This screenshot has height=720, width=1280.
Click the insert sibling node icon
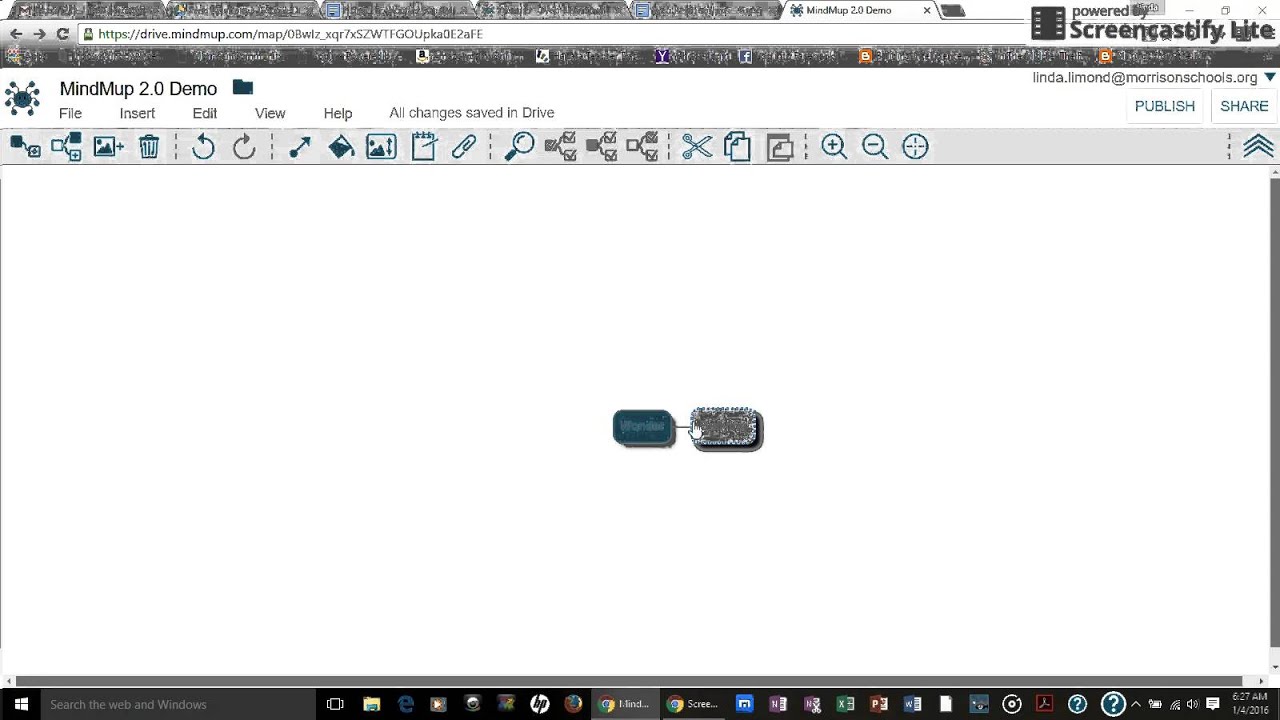coord(66,147)
